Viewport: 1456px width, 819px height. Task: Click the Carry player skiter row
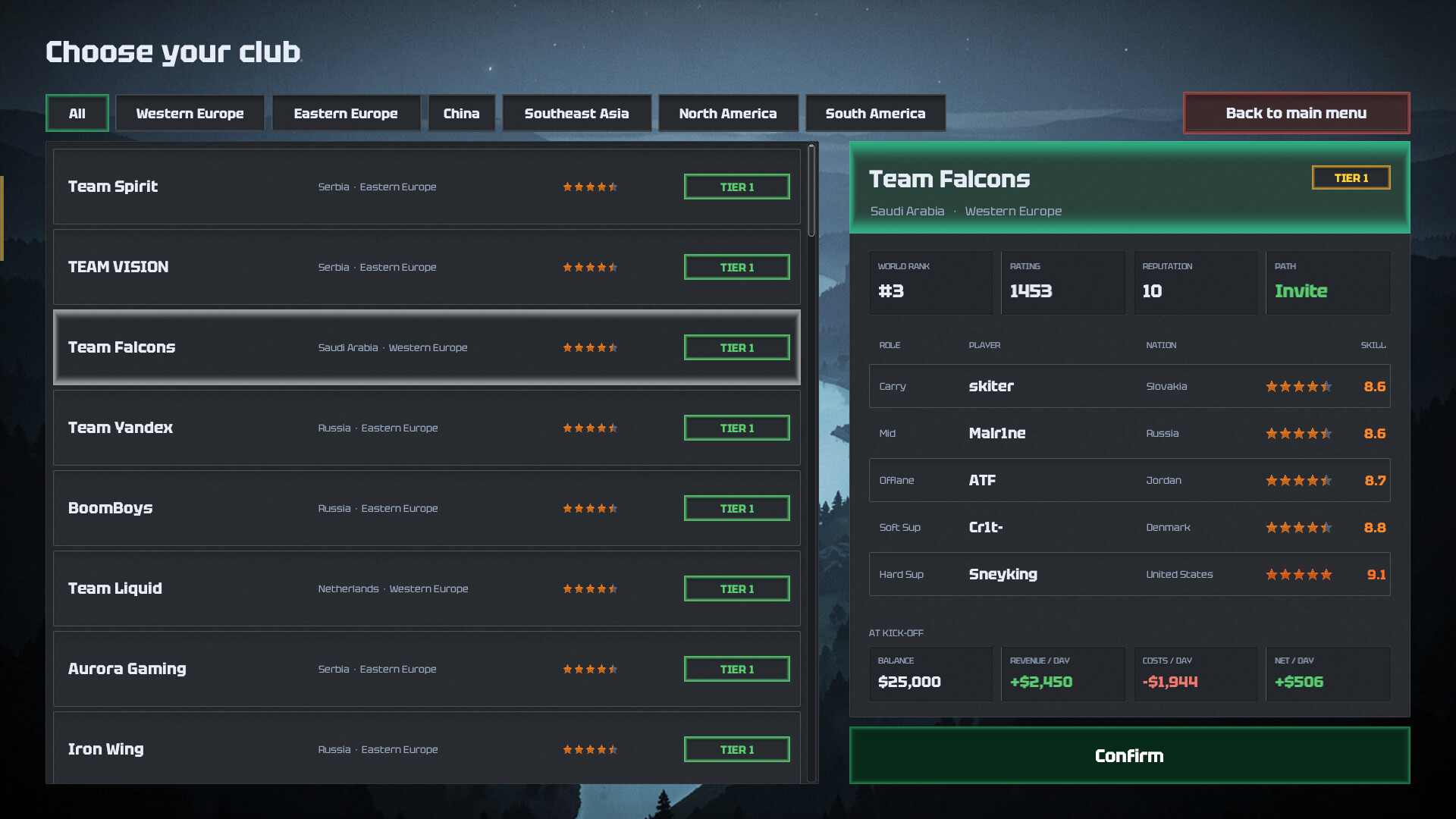(1129, 386)
